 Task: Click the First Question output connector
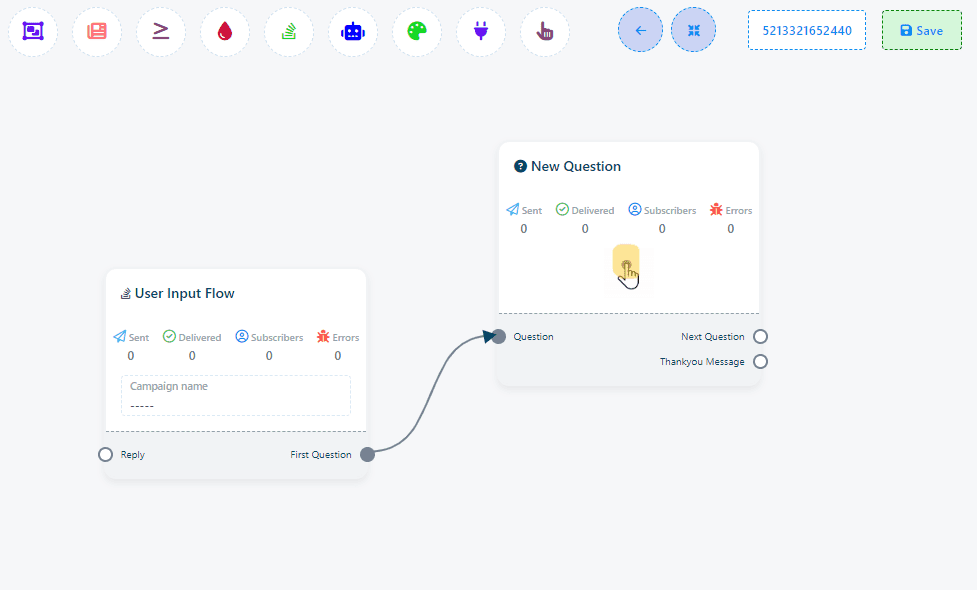pos(367,455)
